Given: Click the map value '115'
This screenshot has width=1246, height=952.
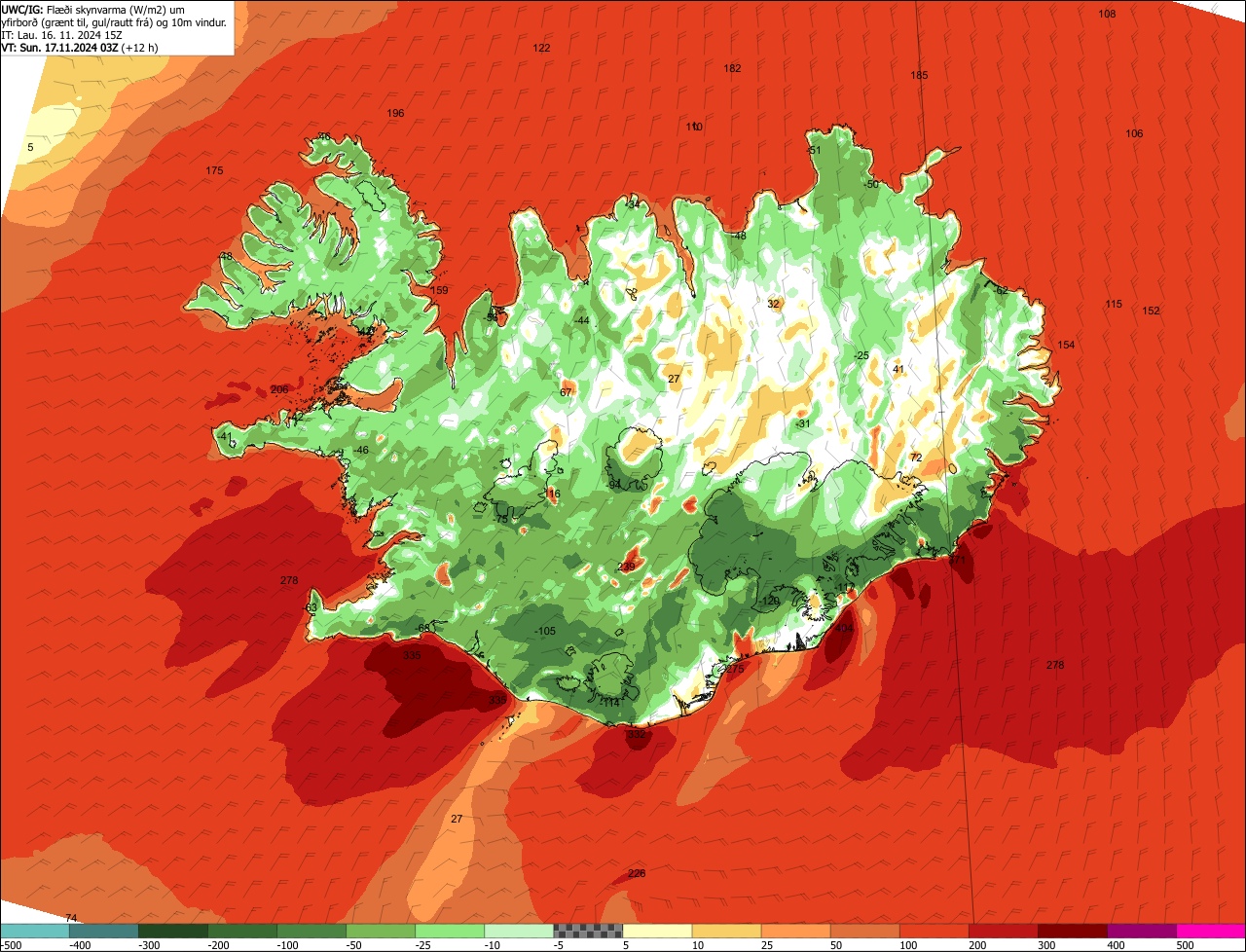Looking at the screenshot, I should (1114, 304).
